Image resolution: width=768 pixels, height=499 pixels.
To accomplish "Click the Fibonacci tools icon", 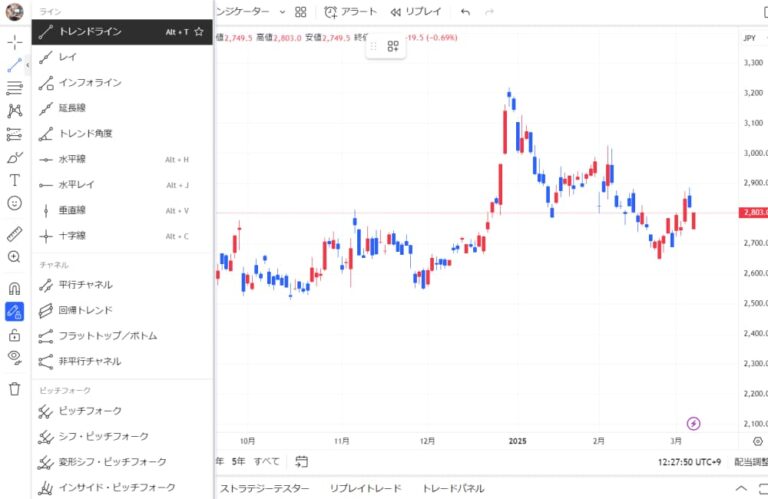I will pos(15,88).
